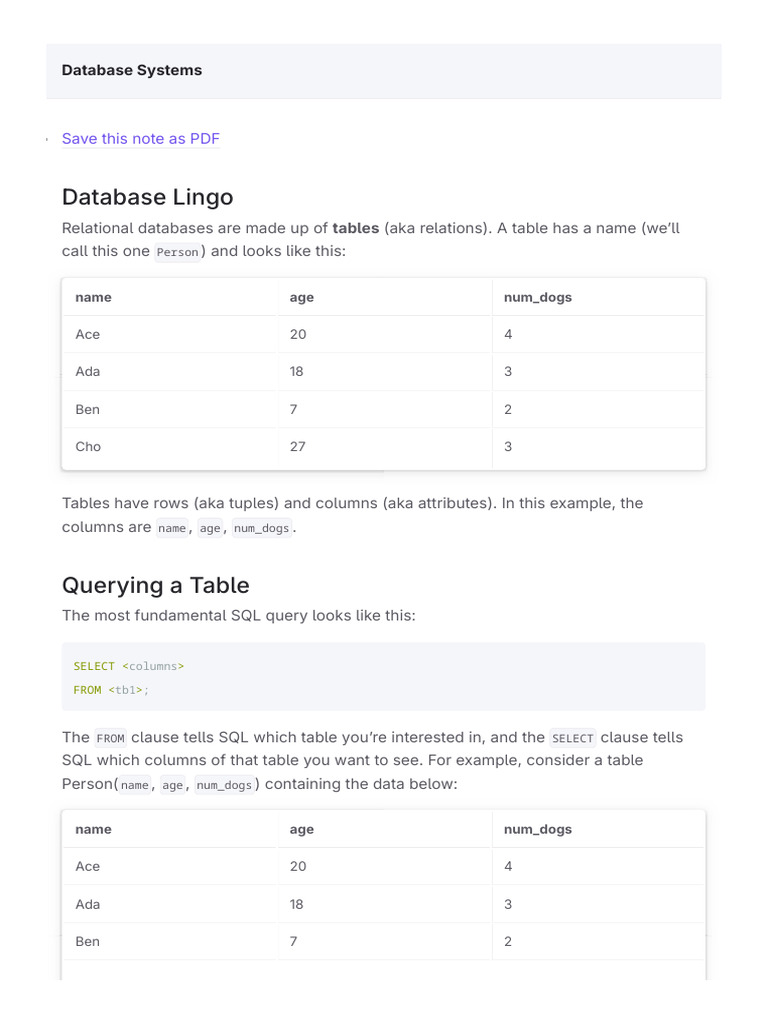Select the 'Cho' cell in first table
Viewport: 768px width, 1024px height.
pyautogui.click(x=88, y=446)
